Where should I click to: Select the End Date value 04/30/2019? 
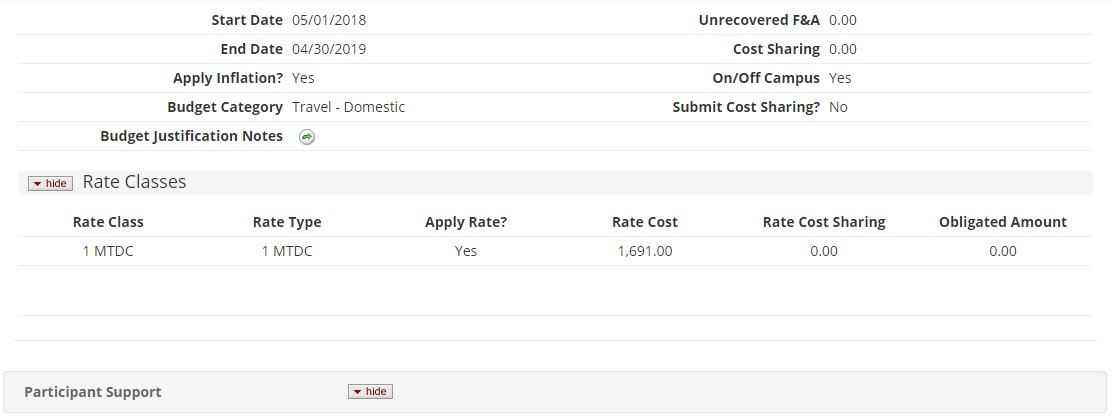pos(329,49)
